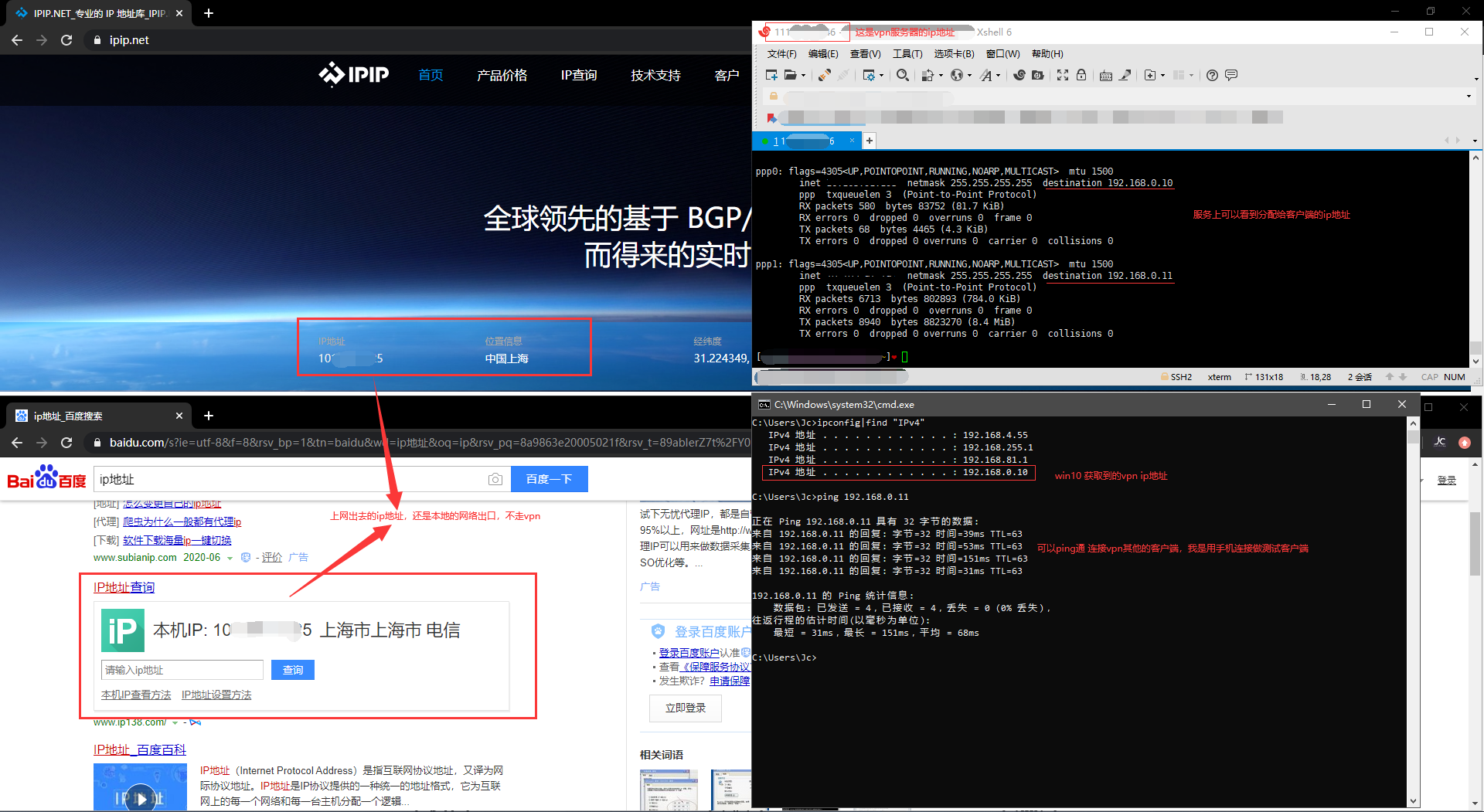Screen dimensions: 1484x812
Task: Click the Xshell feedback speech bubble icon
Action: pos(1231,75)
